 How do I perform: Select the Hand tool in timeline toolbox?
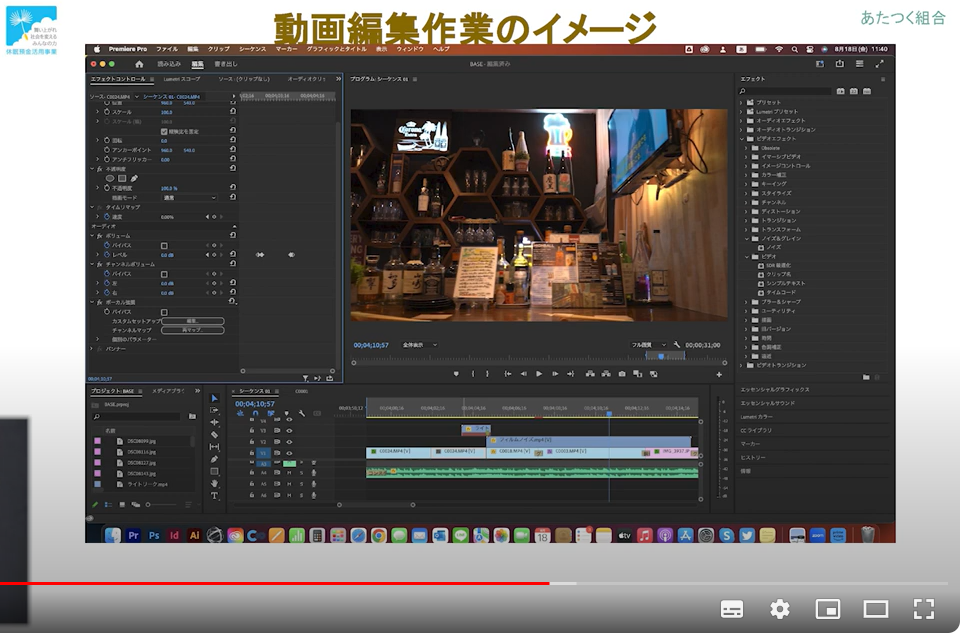coord(214,484)
